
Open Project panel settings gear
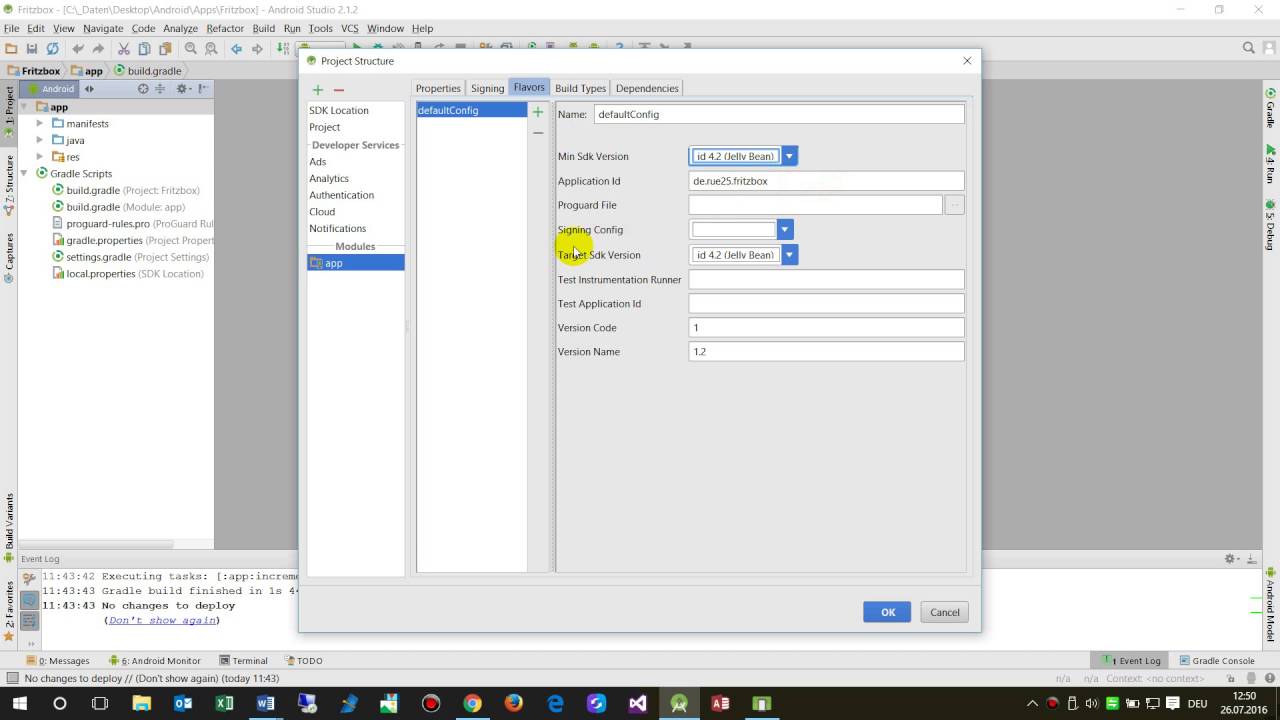click(183, 89)
